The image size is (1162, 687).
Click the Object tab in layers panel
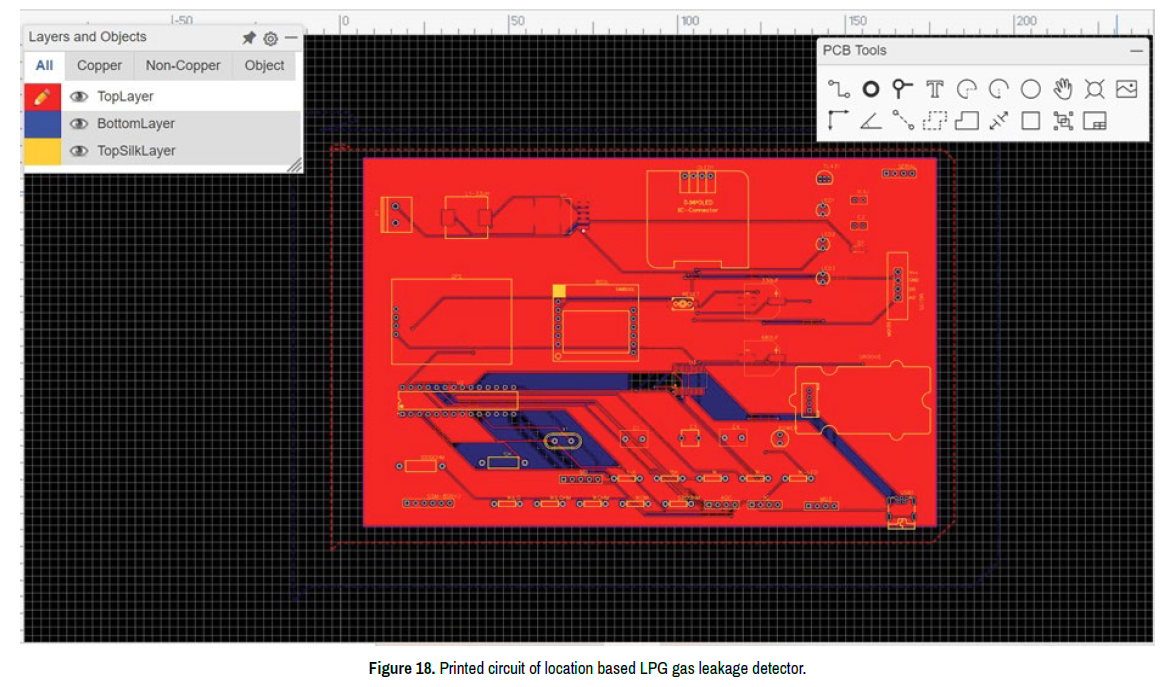[x=264, y=66]
